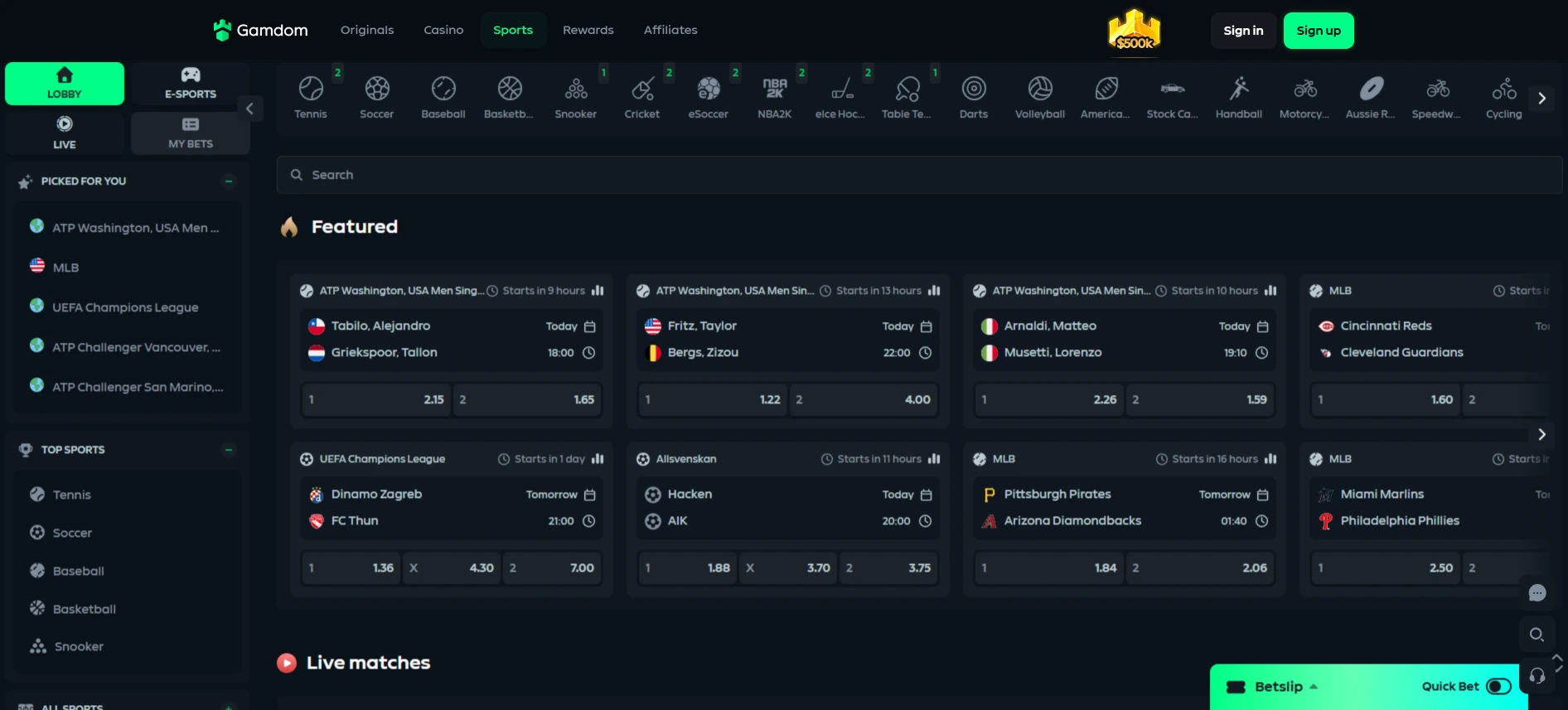Viewport: 1568px width, 710px height.
Task: Open the Casino menu
Action: tap(443, 30)
